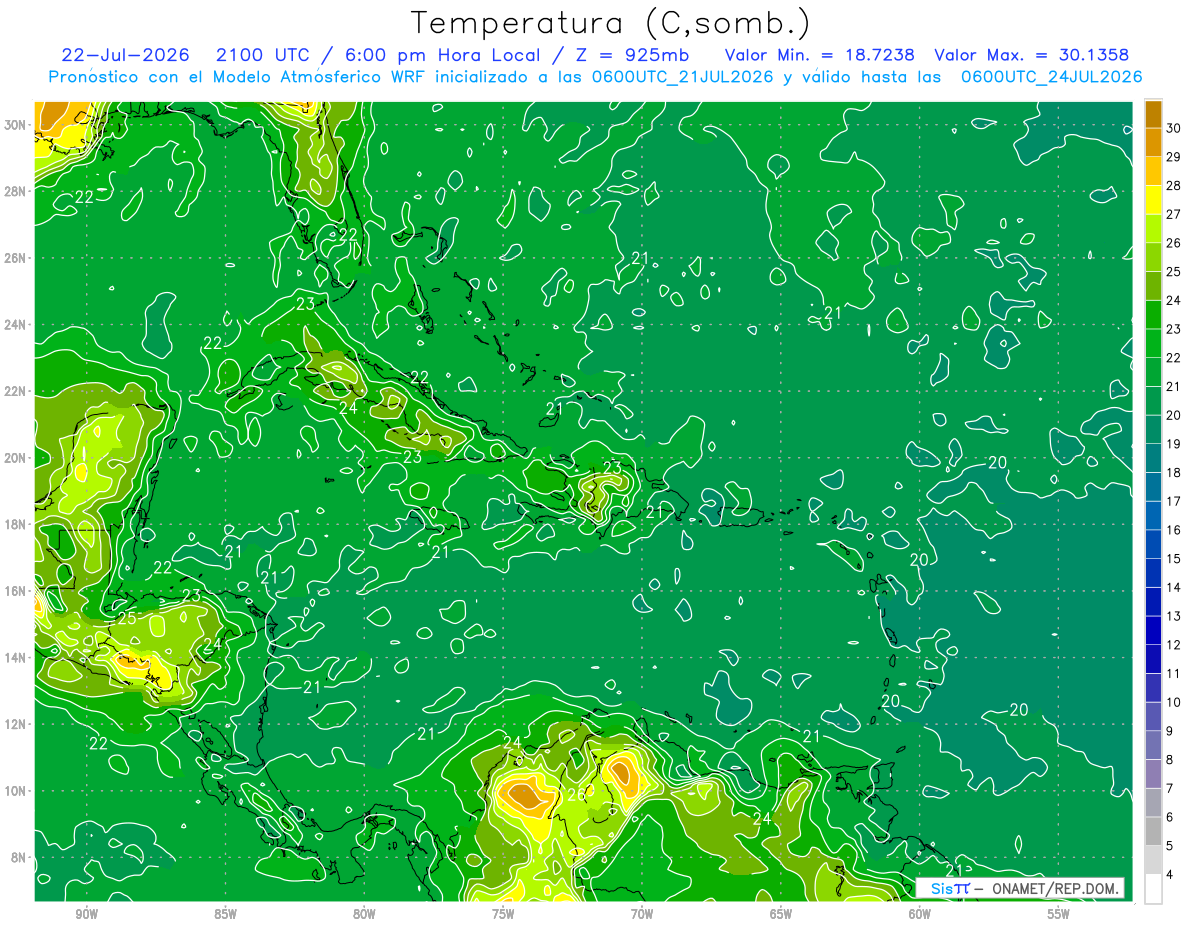The height and width of the screenshot is (927, 1200).
Task: Click the '14N' latitude axis label
Action: [x=17, y=658]
